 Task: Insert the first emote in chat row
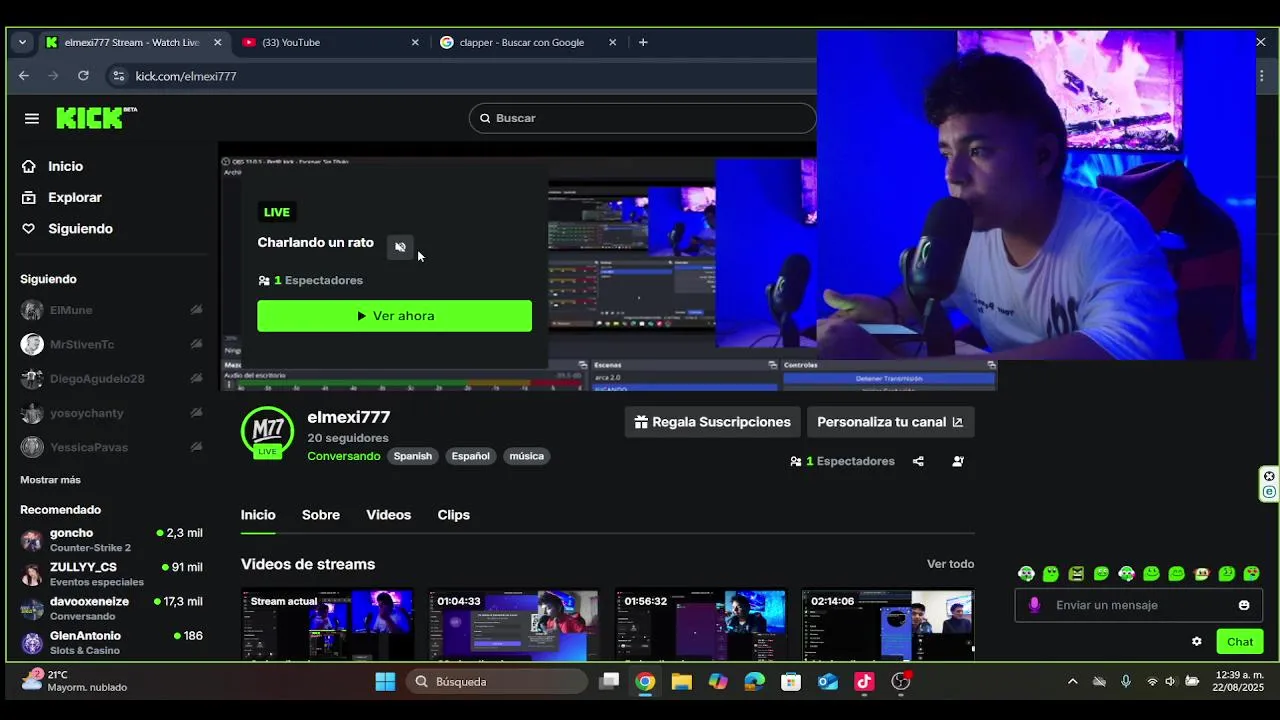1026,574
